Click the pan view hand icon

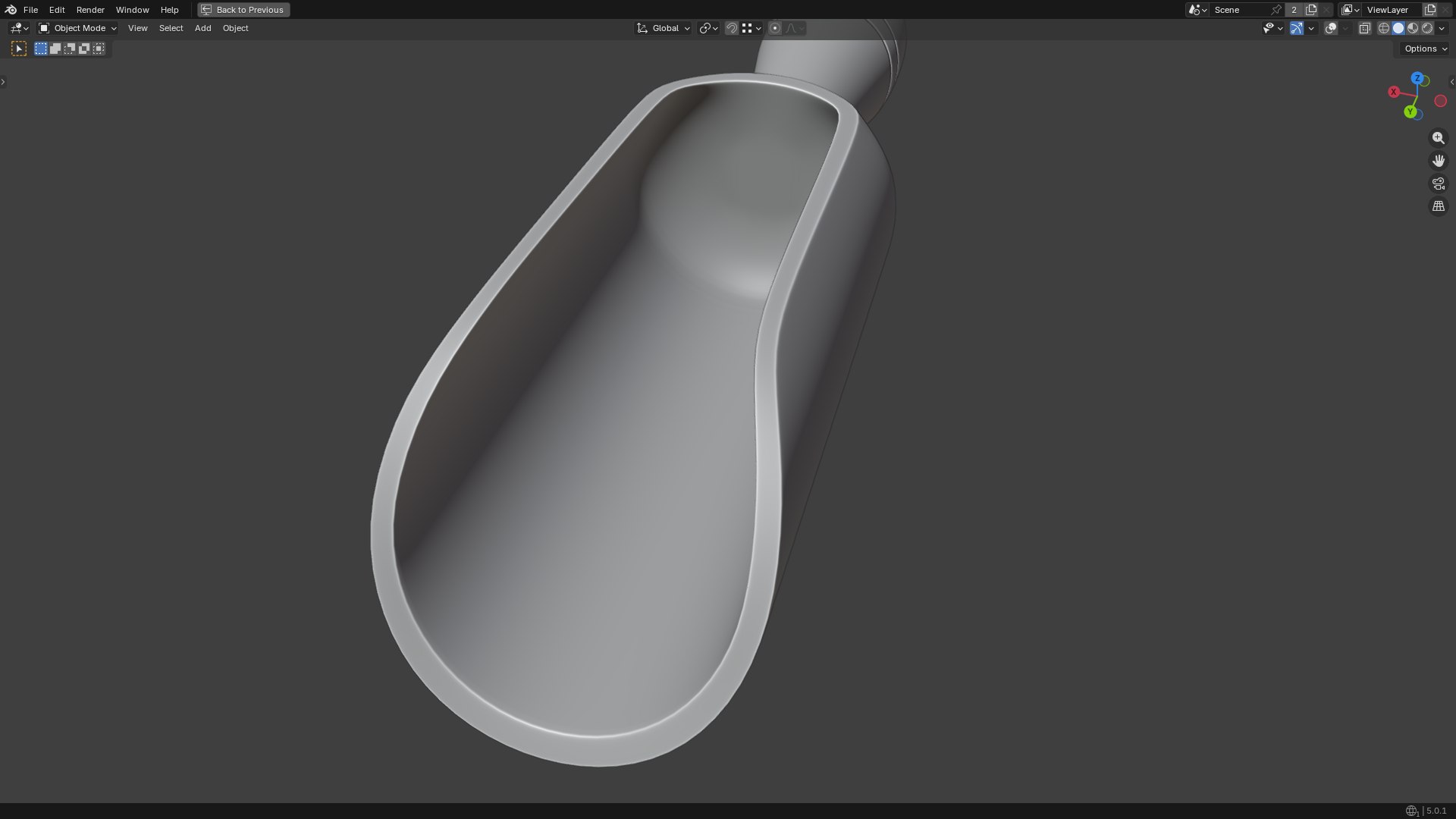[x=1438, y=161]
